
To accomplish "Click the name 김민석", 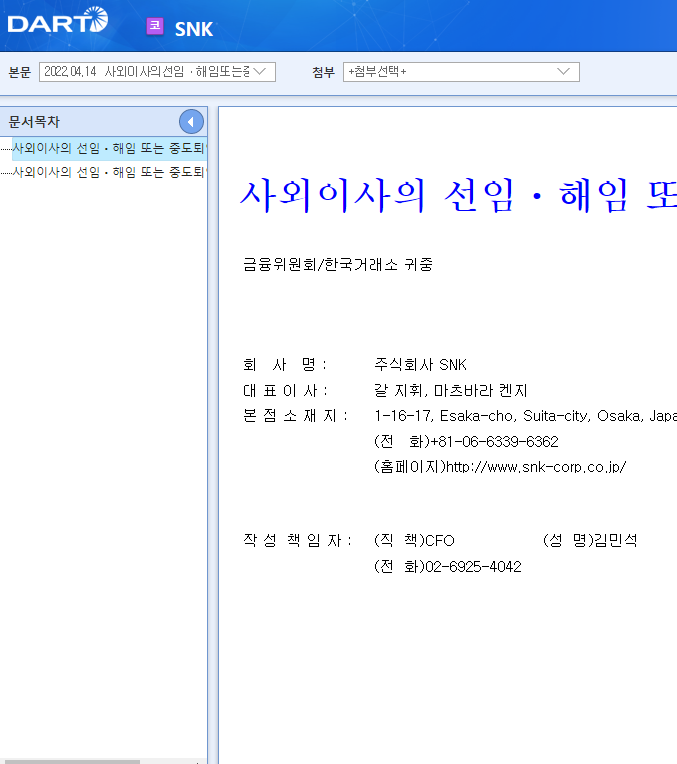I will [616, 540].
